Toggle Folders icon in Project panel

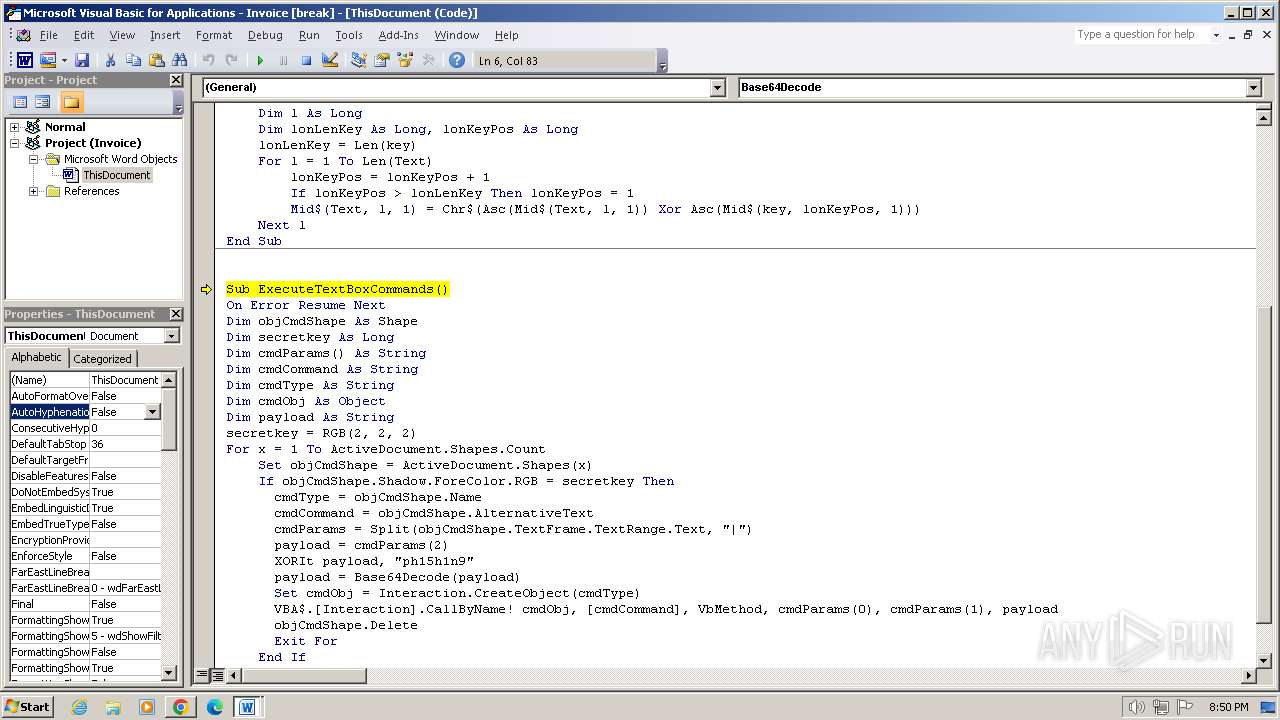71,102
